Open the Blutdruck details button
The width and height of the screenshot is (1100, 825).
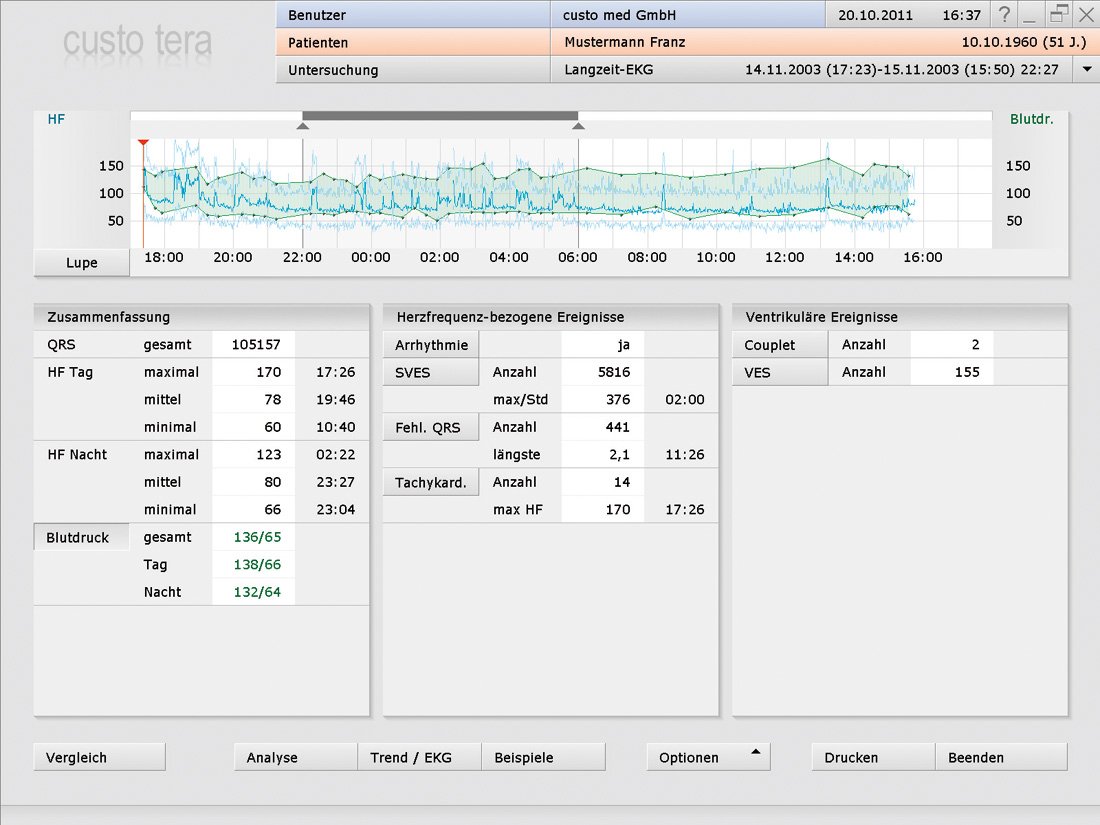(83, 537)
